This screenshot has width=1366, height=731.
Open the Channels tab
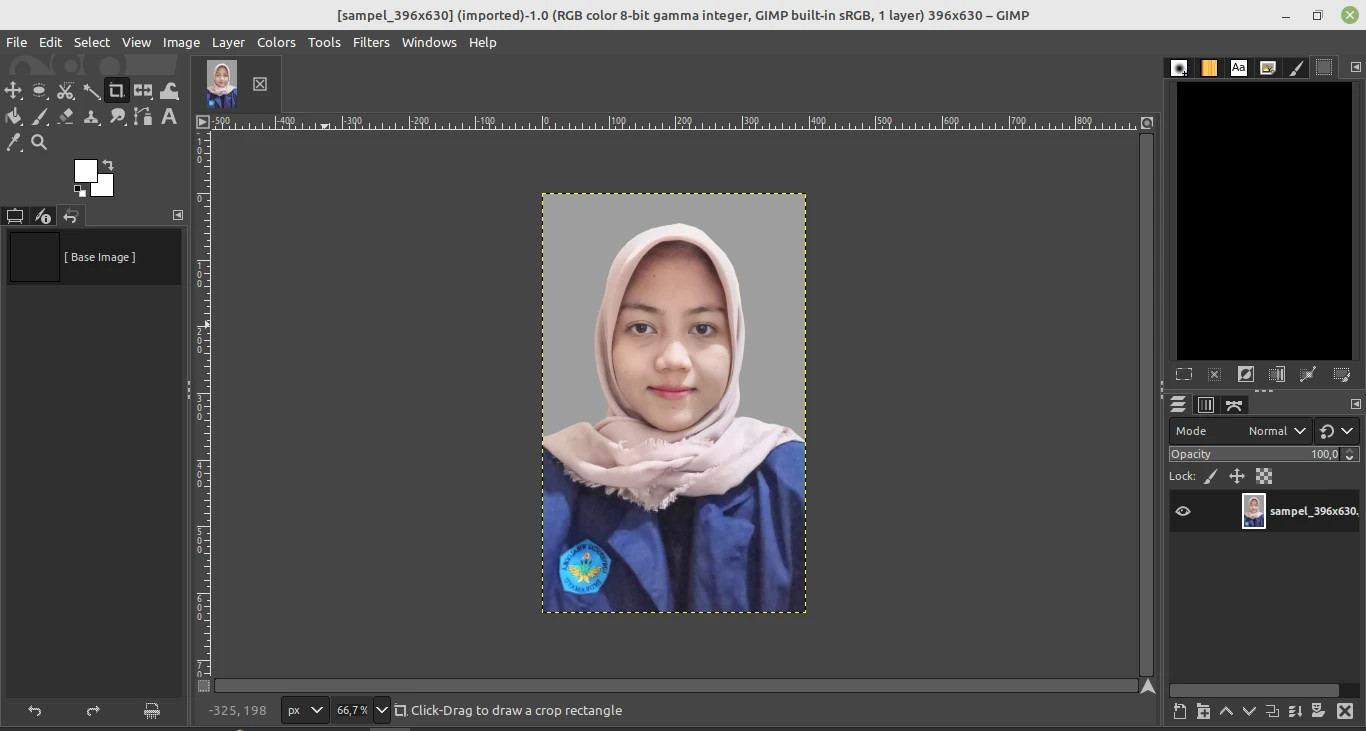pyautogui.click(x=1206, y=405)
